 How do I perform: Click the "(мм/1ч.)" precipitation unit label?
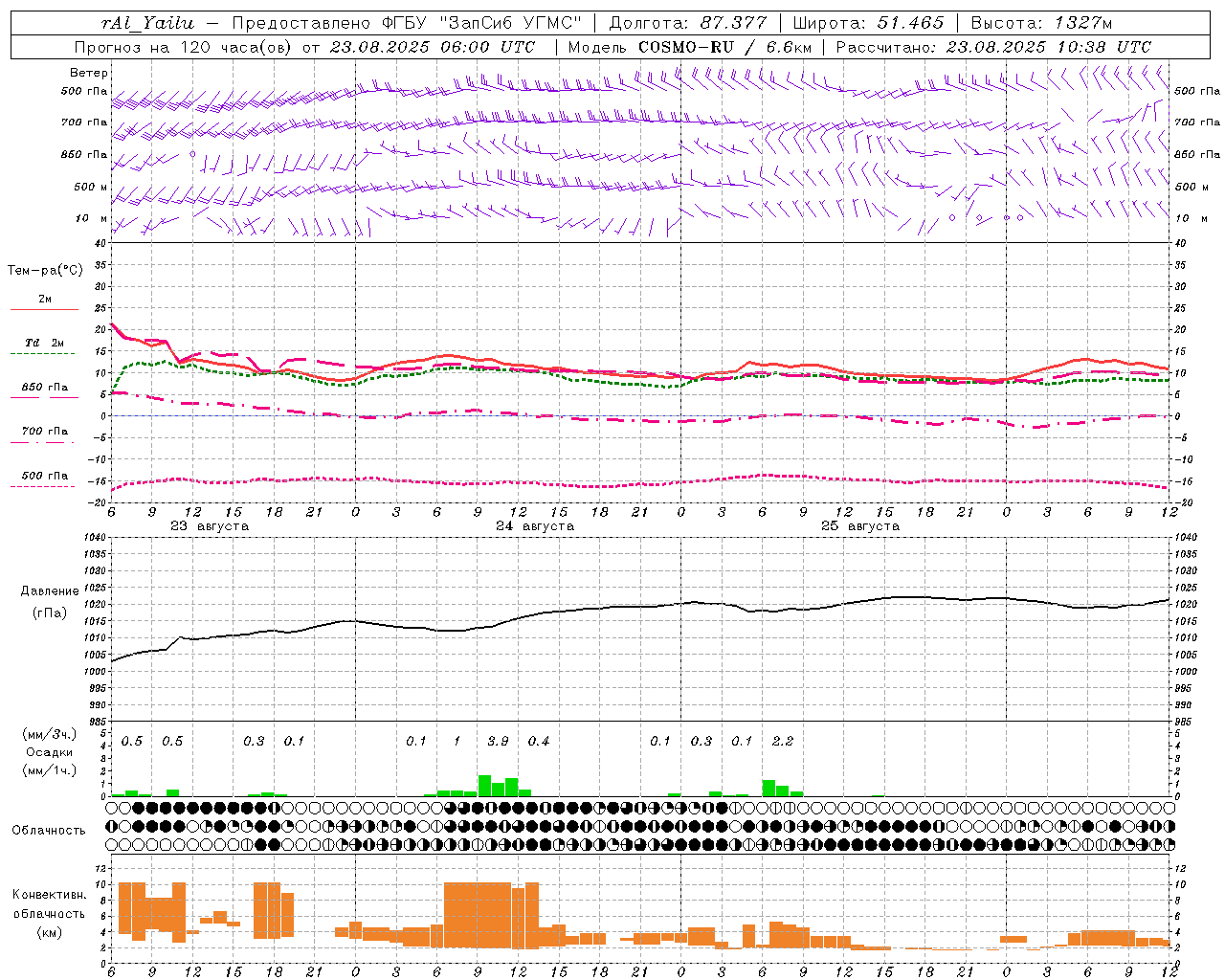pos(50,770)
